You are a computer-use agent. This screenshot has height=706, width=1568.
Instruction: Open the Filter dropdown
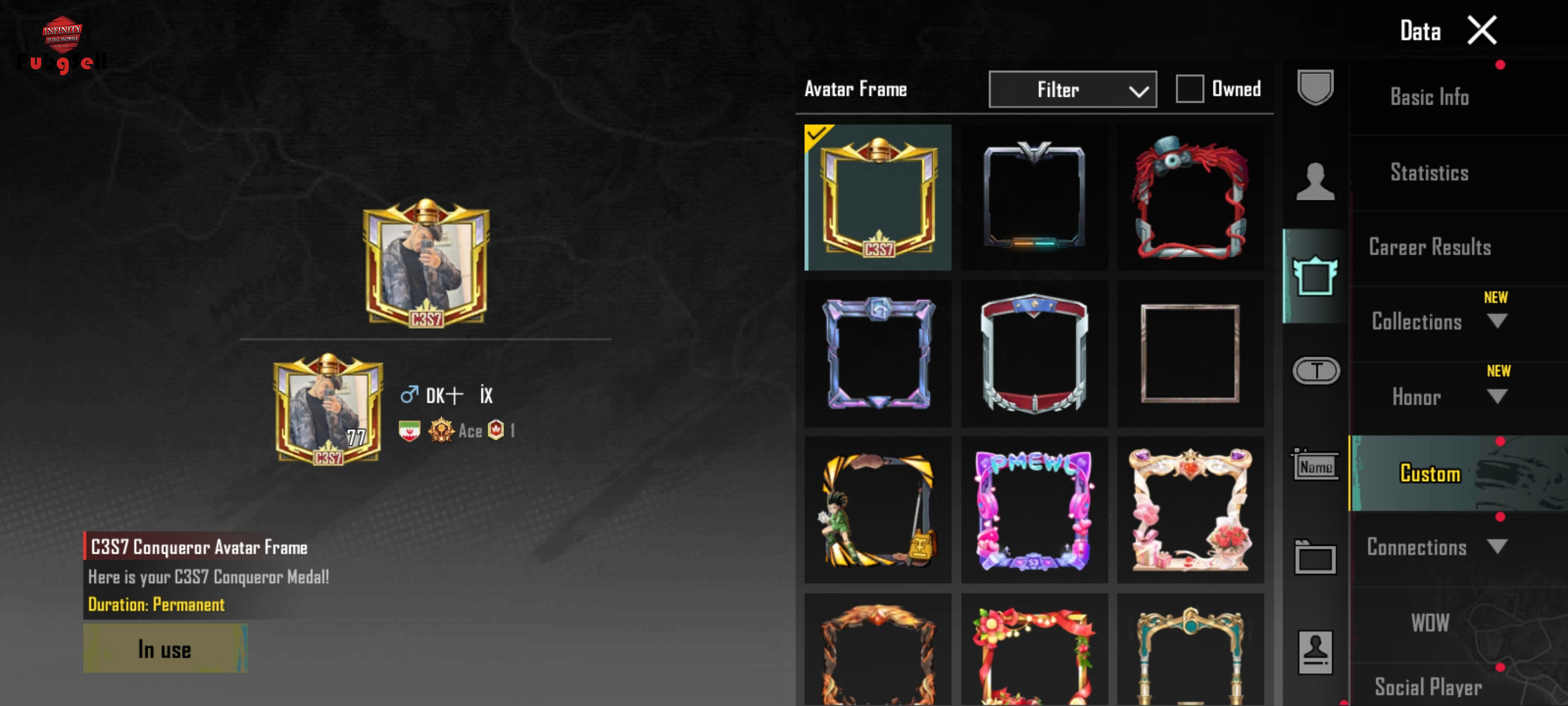1073,90
